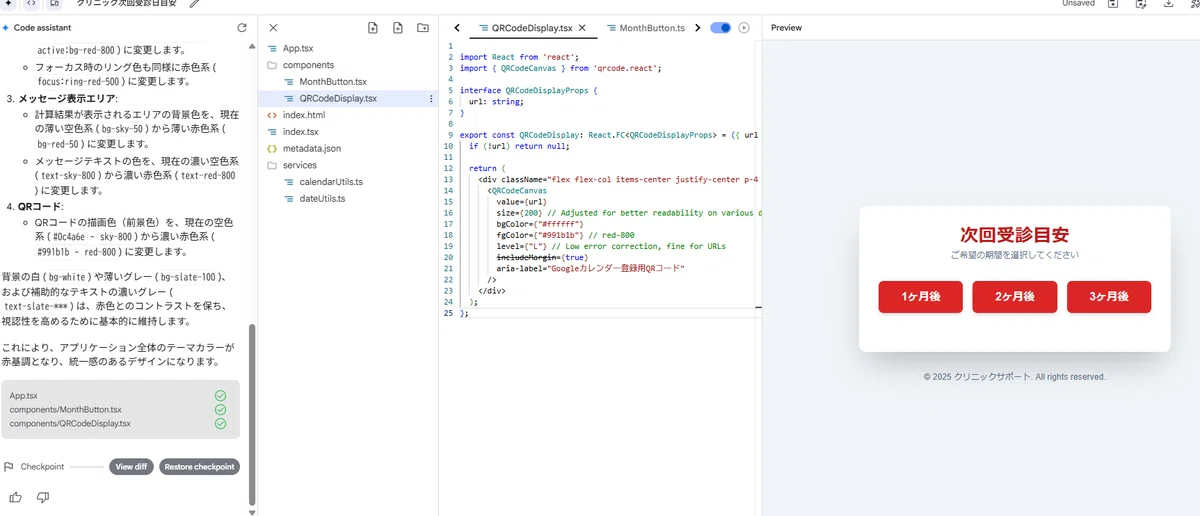The width and height of the screenshot is (1200, 516).
Task: Click the Unsaved status label
Action: coord(1078,4)
